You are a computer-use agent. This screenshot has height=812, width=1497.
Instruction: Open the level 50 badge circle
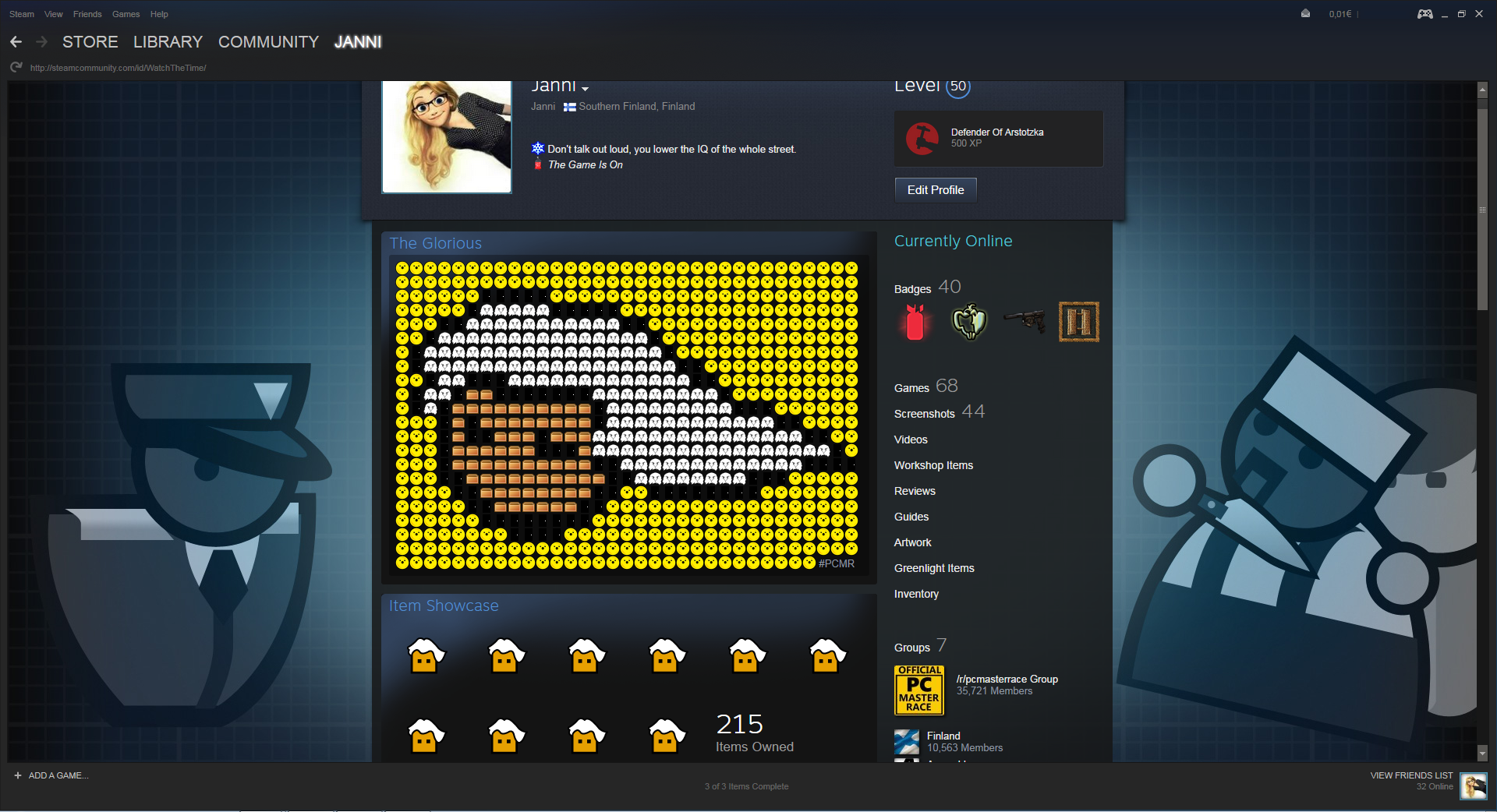[958, 86]
